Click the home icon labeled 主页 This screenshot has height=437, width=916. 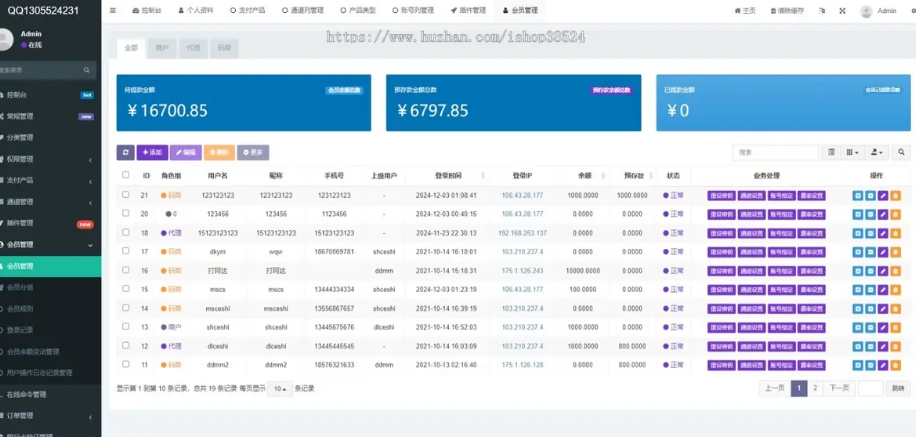pyautogui.click(x=745, y=10)
